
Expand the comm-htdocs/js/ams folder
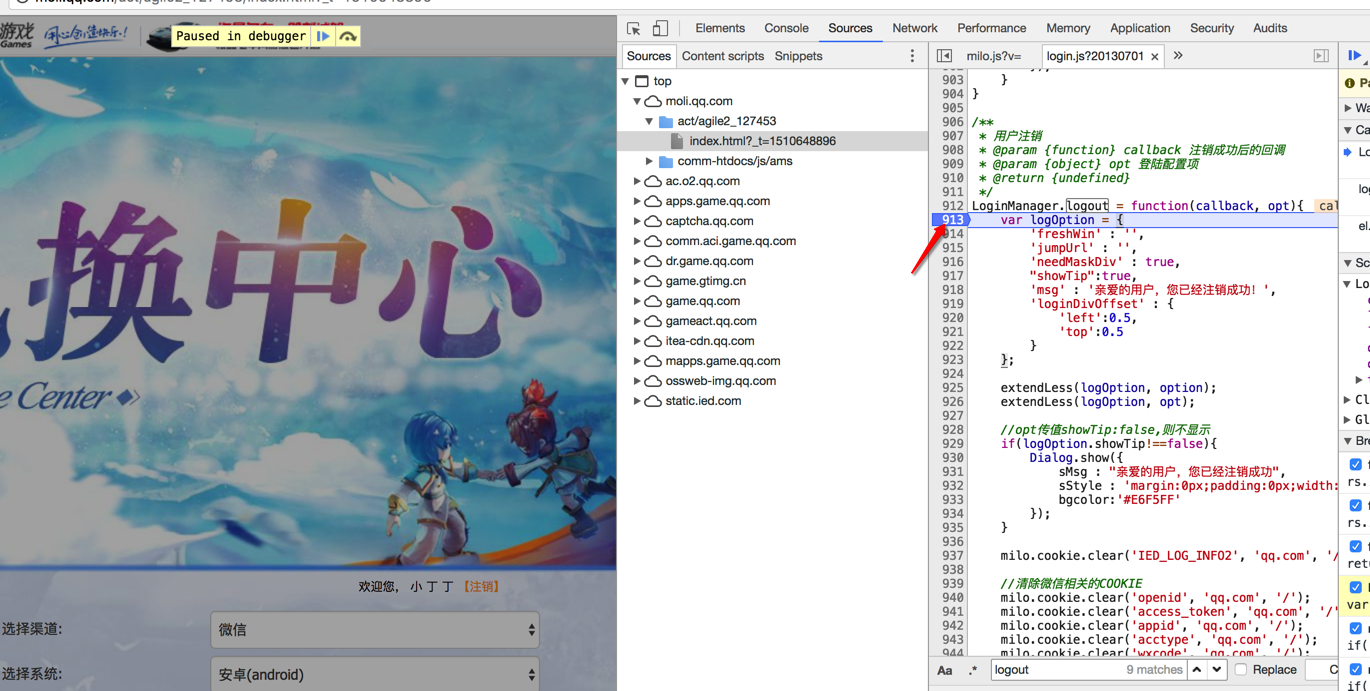pos(649,161)
